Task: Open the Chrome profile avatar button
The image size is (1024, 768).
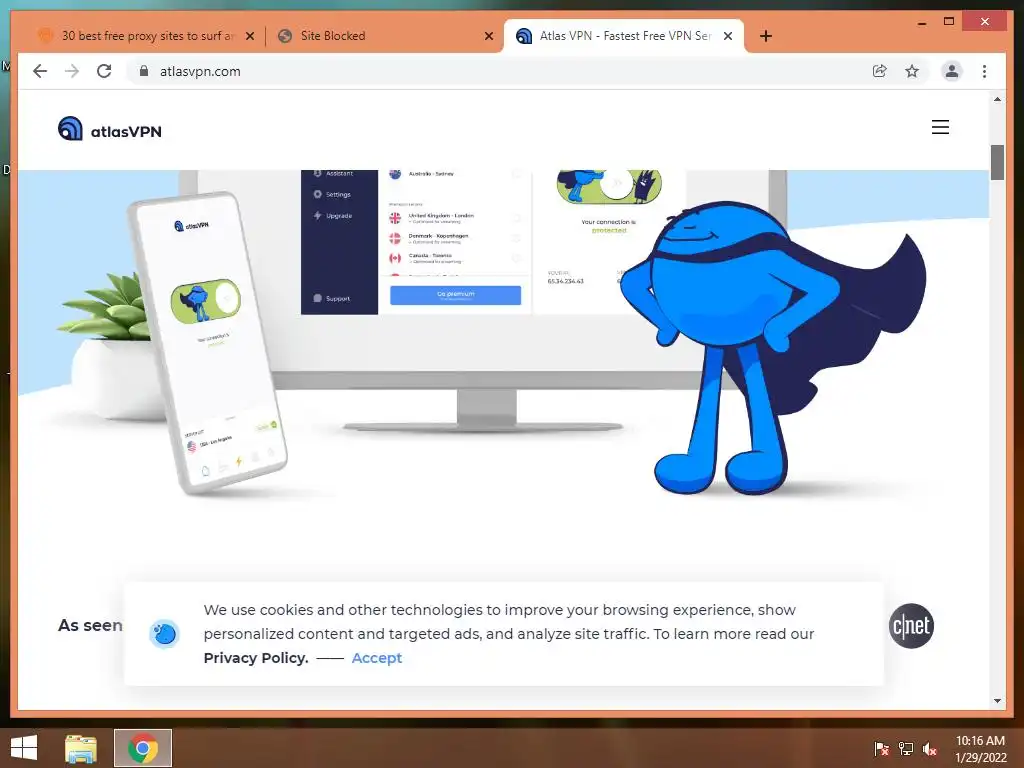Action: click(x=952, y=71)
